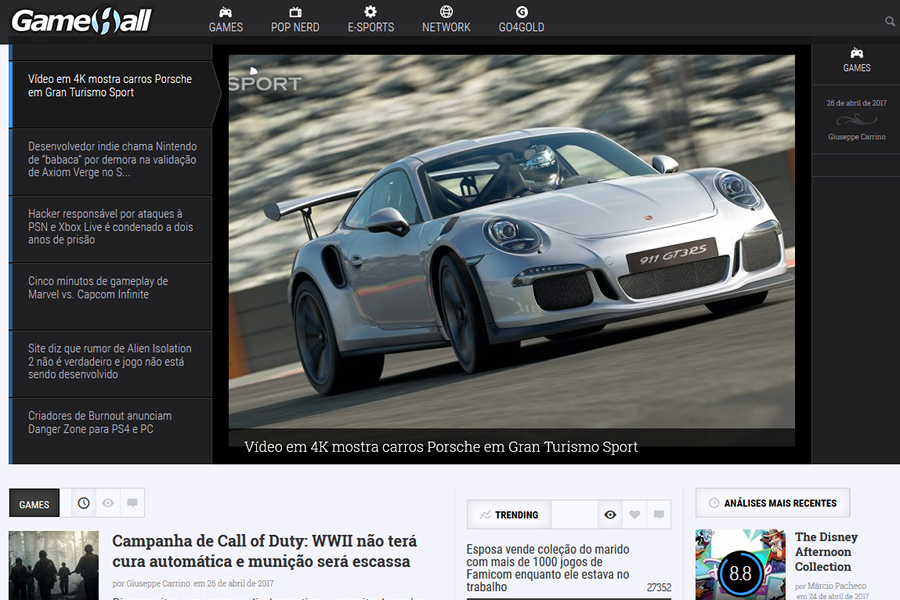Sort Trending by views eye icon
Image resolution: width=900 pixels, height=600 pixels.
point(610,514)
